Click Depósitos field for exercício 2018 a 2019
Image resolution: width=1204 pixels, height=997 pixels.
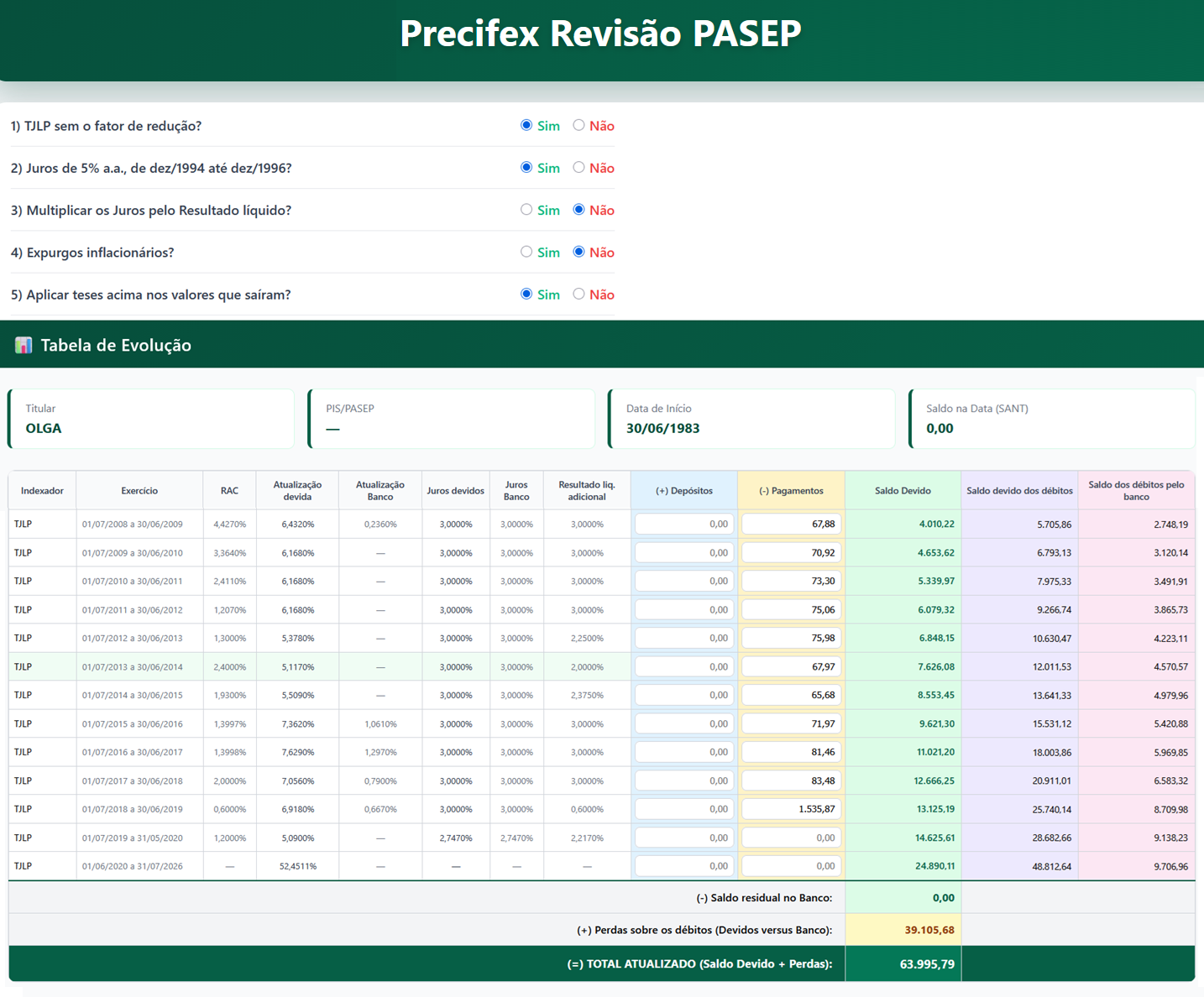click(684, 809)
